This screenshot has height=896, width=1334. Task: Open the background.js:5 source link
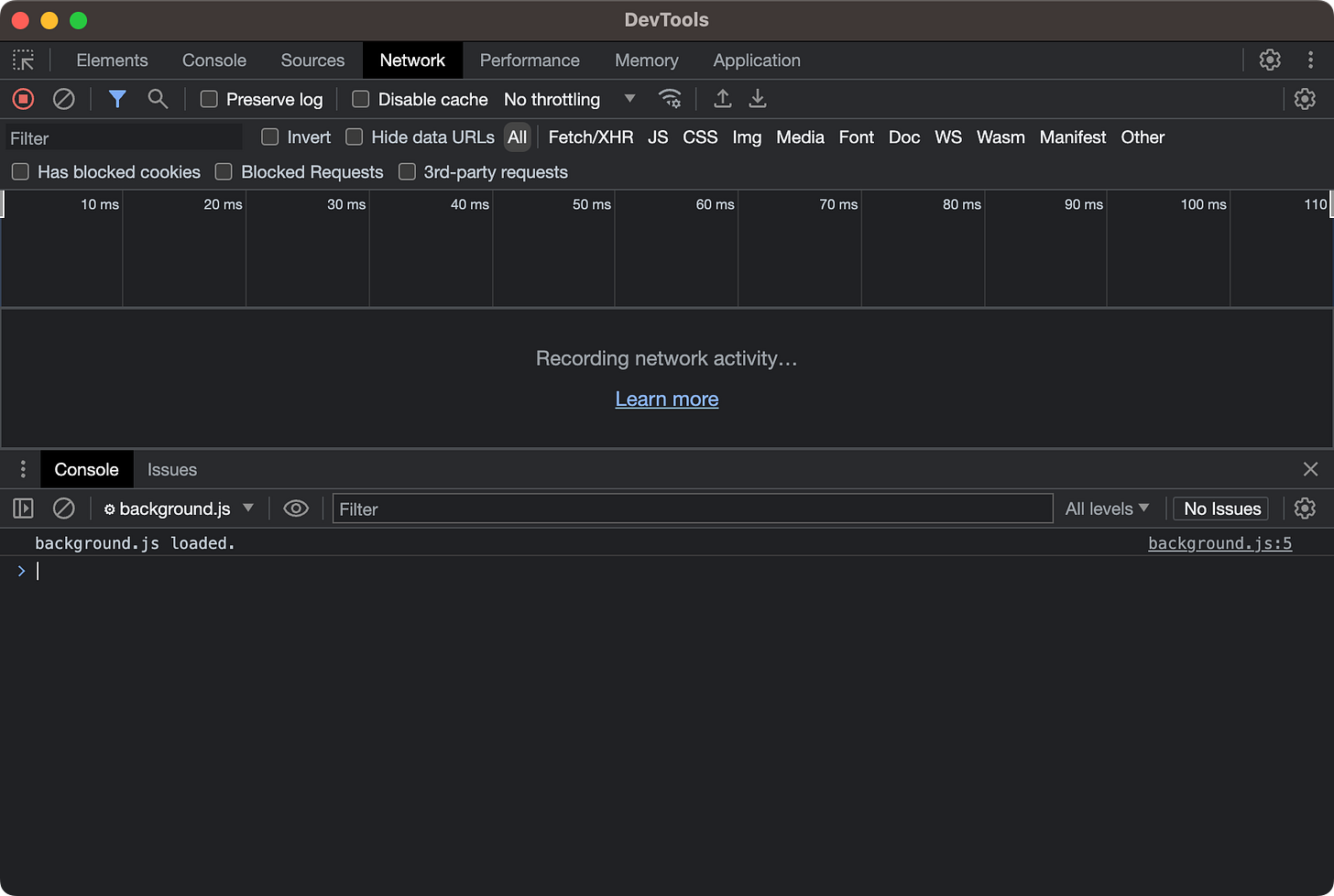[x=1219, y=543]
